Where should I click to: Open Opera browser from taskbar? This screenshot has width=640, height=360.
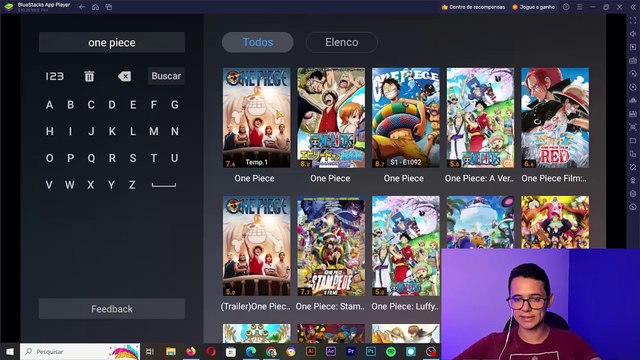pyautogui.click(x=211, y=351)
